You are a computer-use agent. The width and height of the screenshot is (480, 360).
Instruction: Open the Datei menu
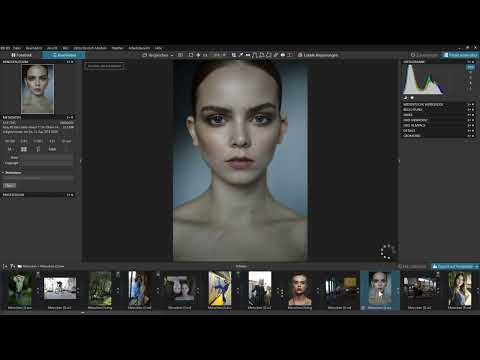tap(17, 48)
